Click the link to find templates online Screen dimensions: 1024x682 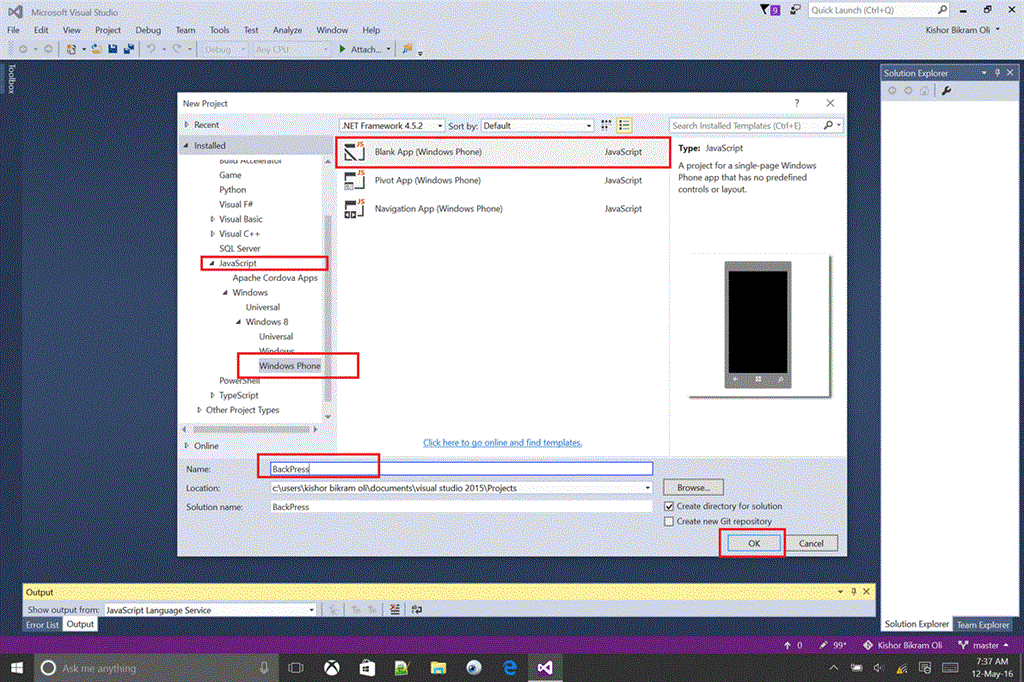[x=502, y=442]
